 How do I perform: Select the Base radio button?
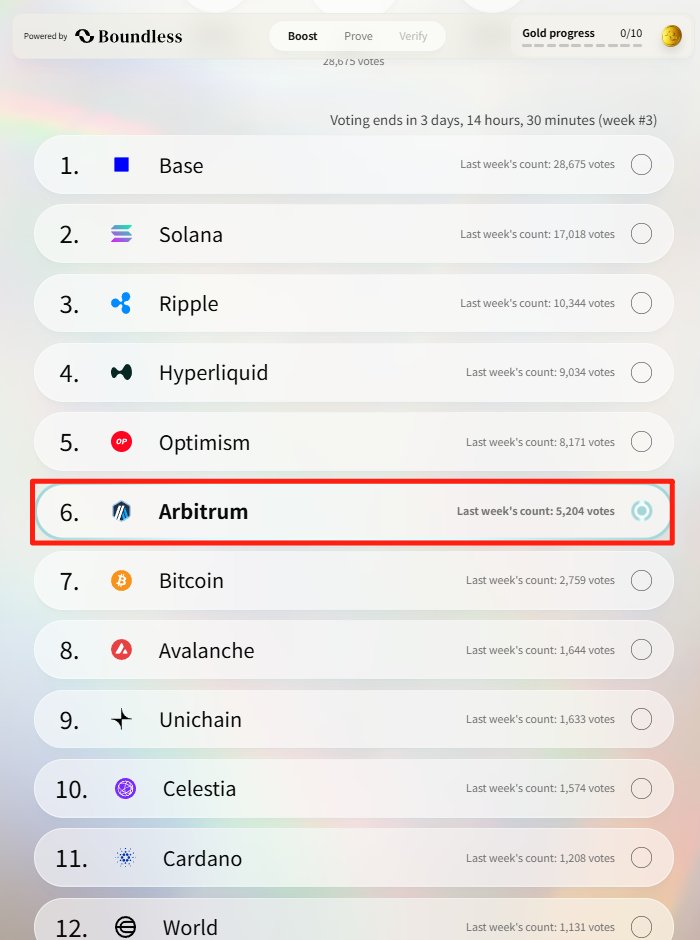pyautogui.click(x=641, y=164)
